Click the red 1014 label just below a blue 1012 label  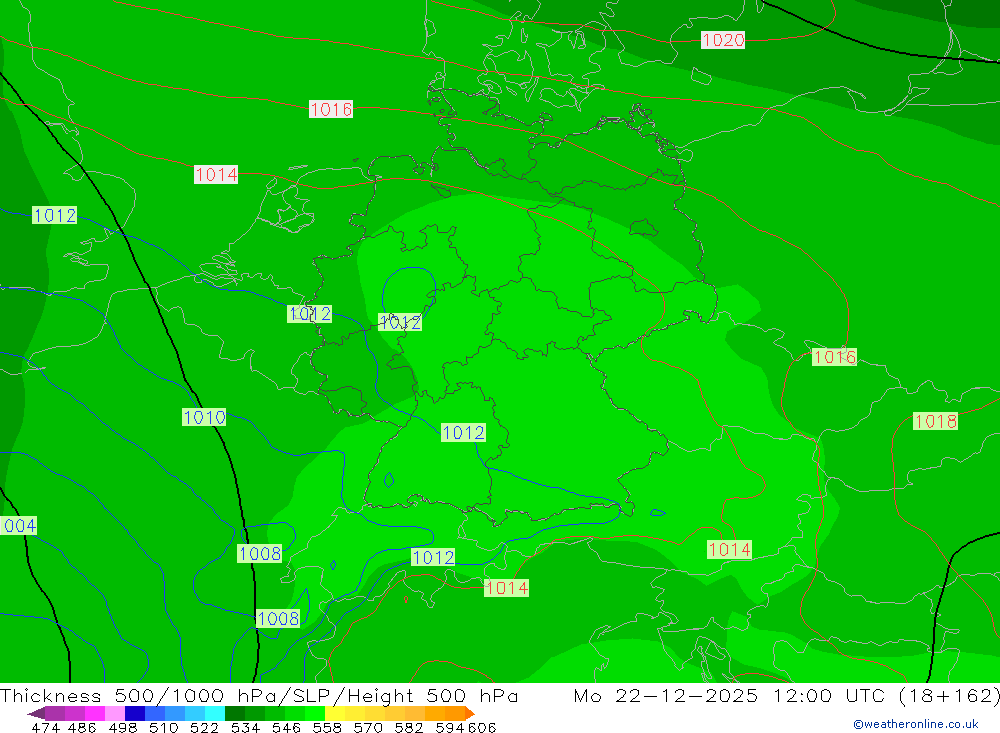click(x=506, y=588)
